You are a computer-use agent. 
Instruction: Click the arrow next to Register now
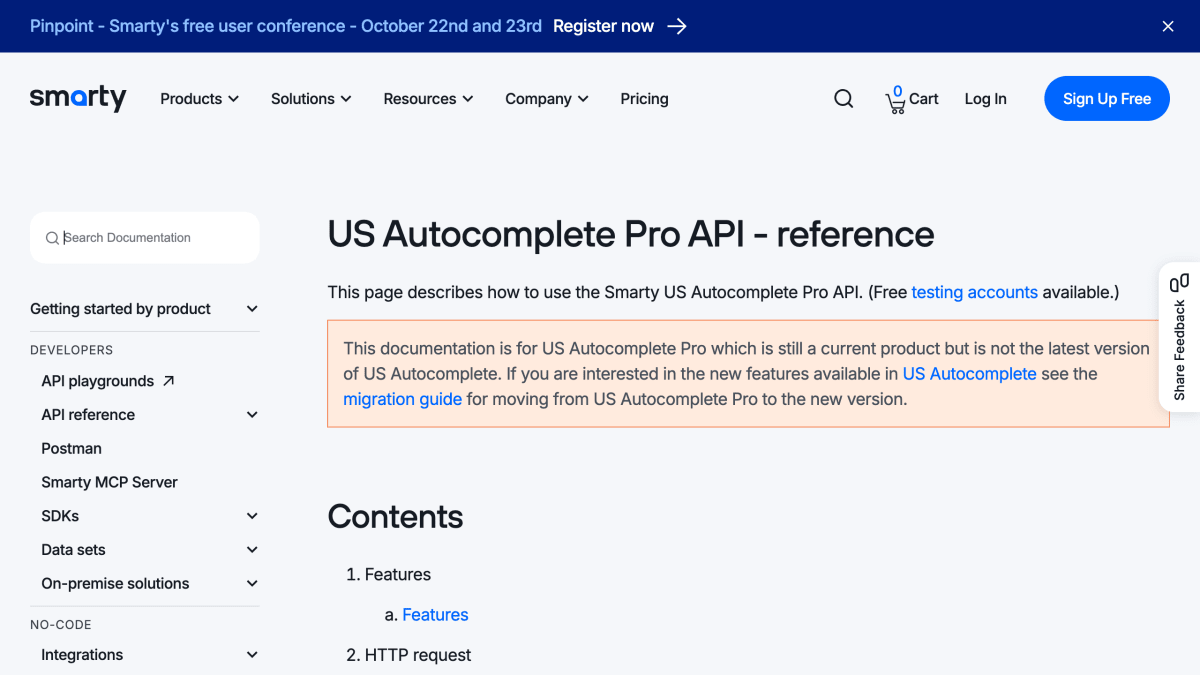click(677, 27)
